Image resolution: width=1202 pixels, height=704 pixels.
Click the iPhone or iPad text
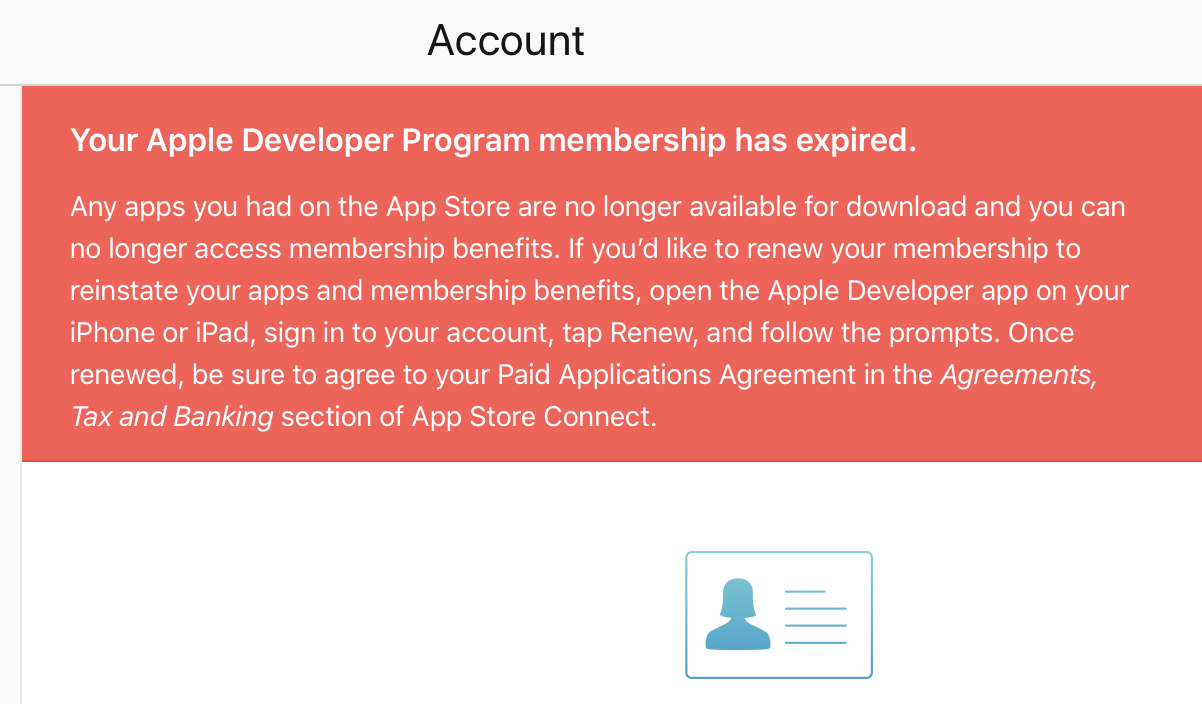[x=159, y=333]
